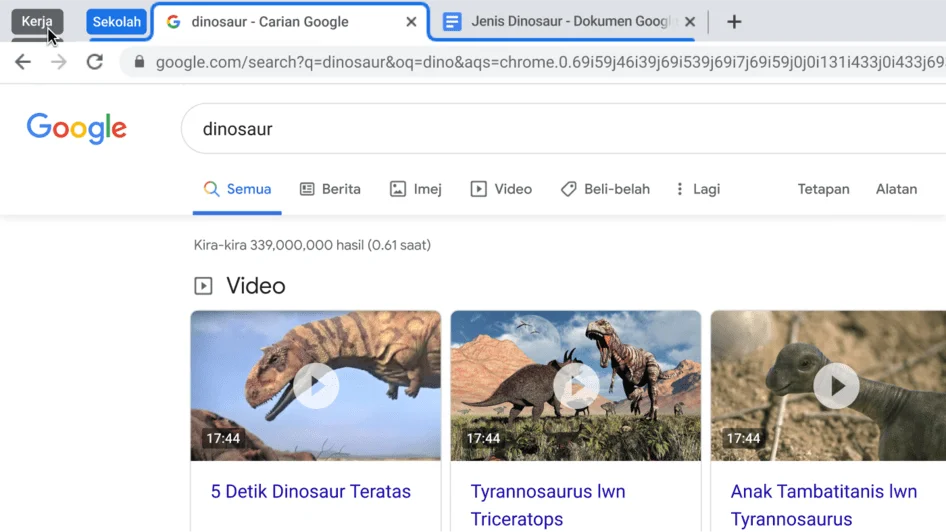Click the browser back arrow
This screenshot has width=946, height=532.
point(22,62)
